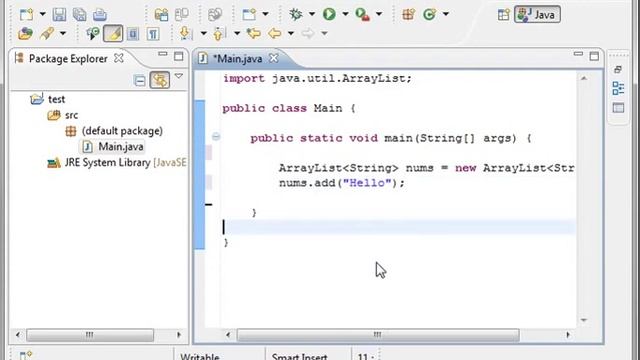Open the Outline view icon in right trim
The width and height of the screenshot is (640, 360).
[x=618, y=88]
